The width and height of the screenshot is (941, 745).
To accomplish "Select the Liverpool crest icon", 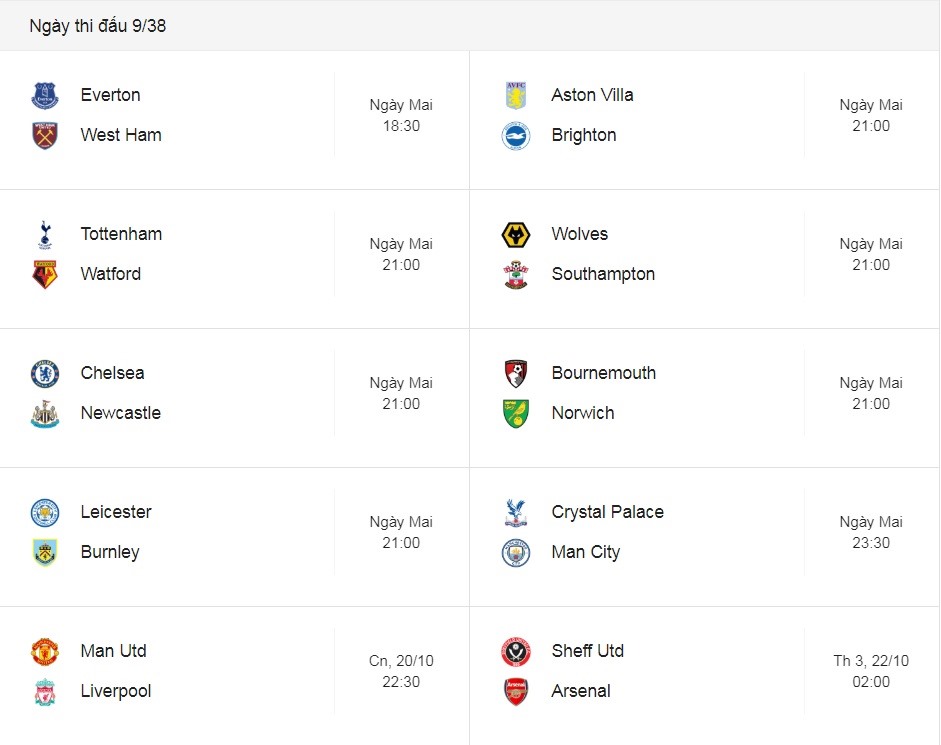I will pyautogui.click(x=45, y=692).
